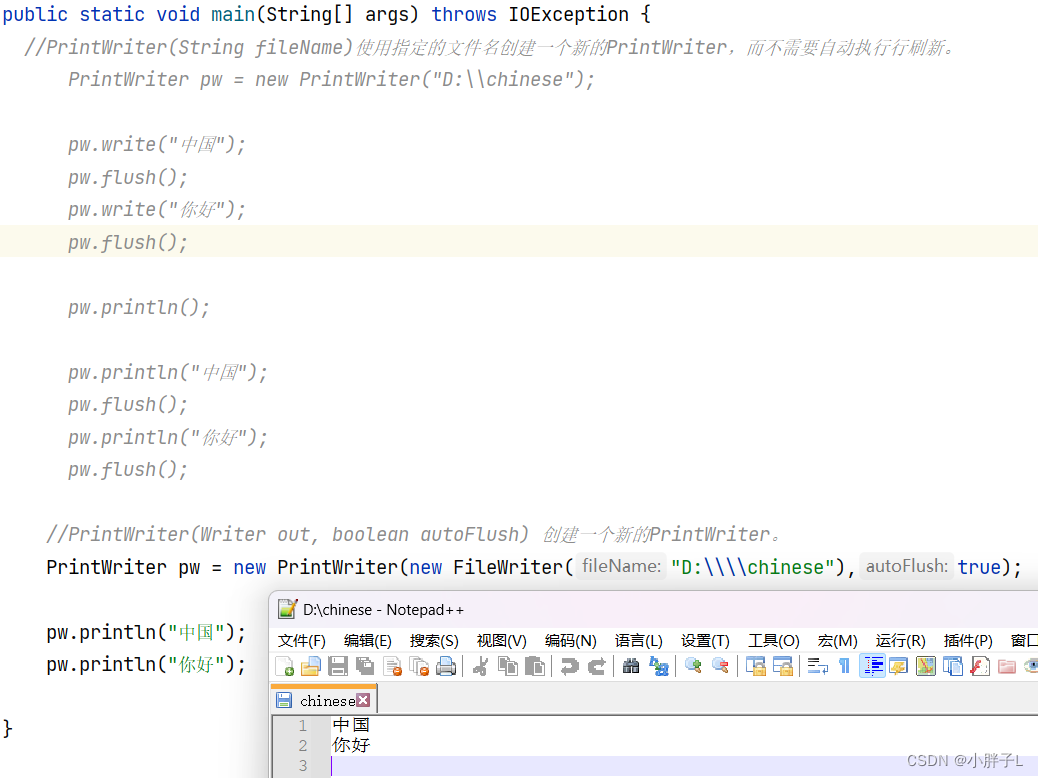Click the Zoom In magnifier icon
Viewport: 1038px width, 778px height.
pyautogui.click(x=692, y=666)
